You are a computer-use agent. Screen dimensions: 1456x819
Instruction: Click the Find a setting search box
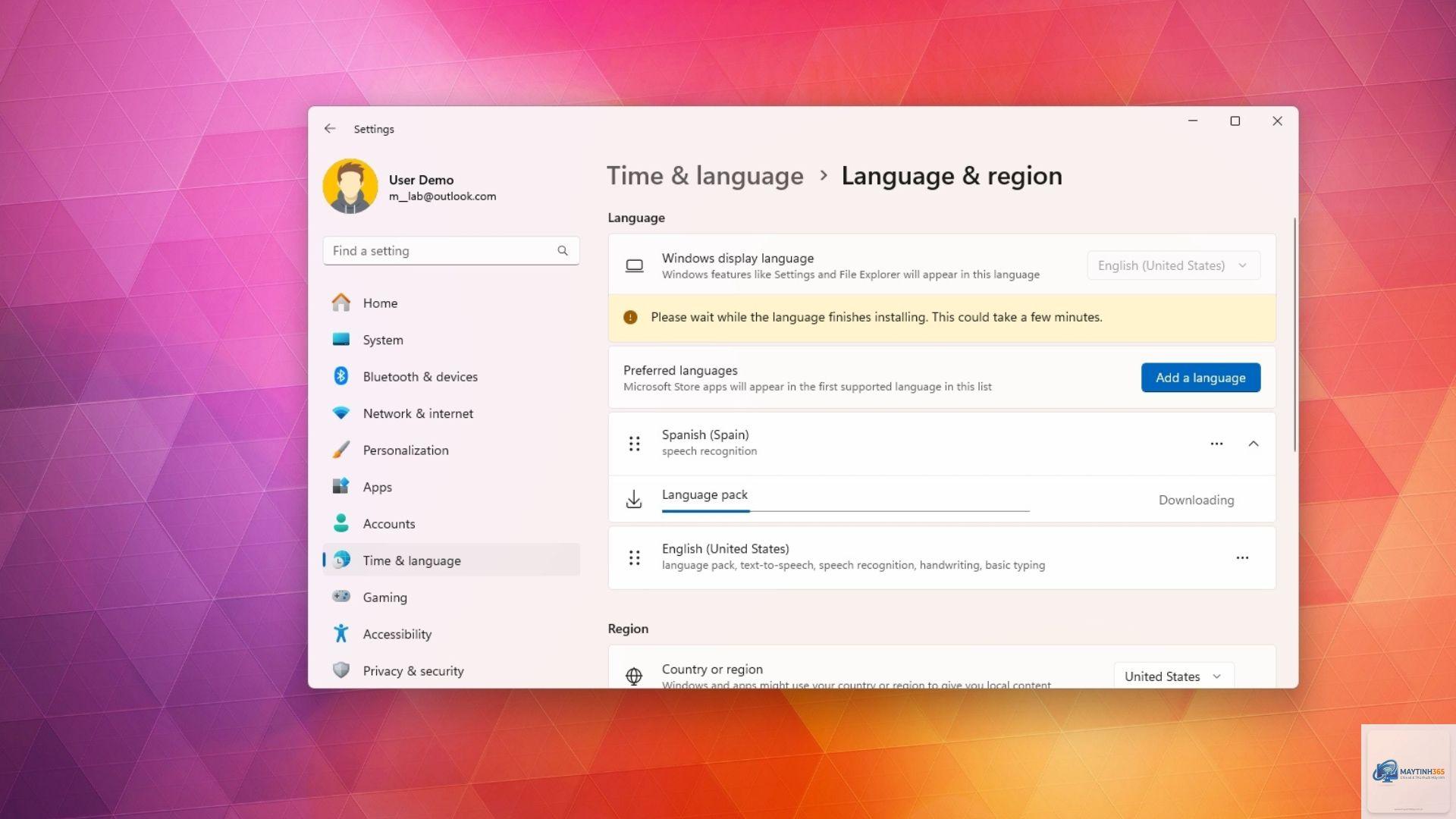(451, 251)
